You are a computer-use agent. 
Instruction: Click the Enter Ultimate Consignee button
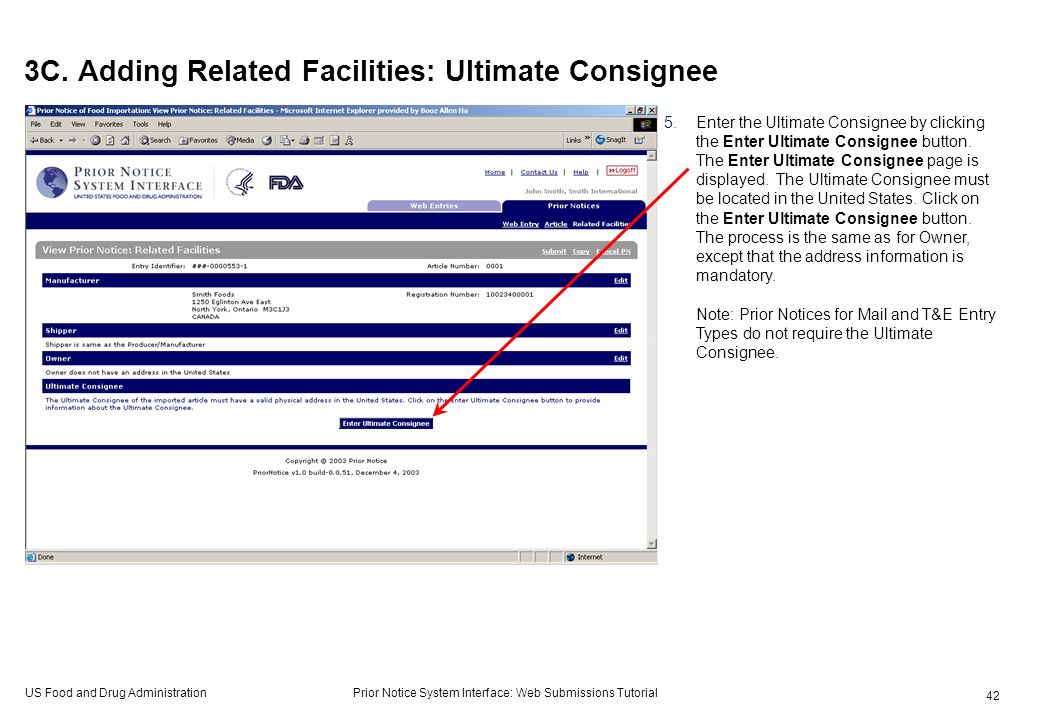[x=386, y=423]
